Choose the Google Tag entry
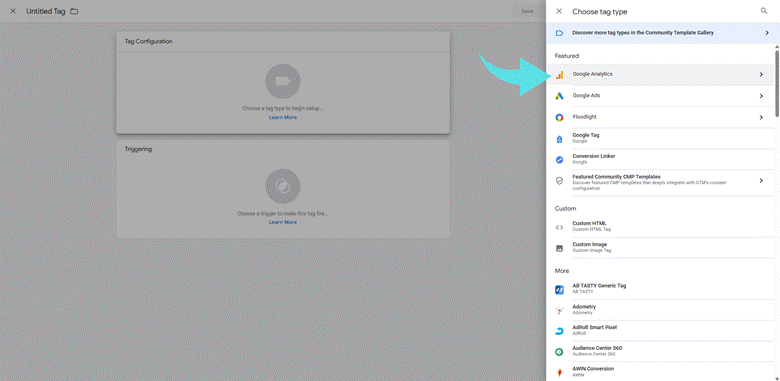The height and width of the screenshot is (381, 780). 660,138
